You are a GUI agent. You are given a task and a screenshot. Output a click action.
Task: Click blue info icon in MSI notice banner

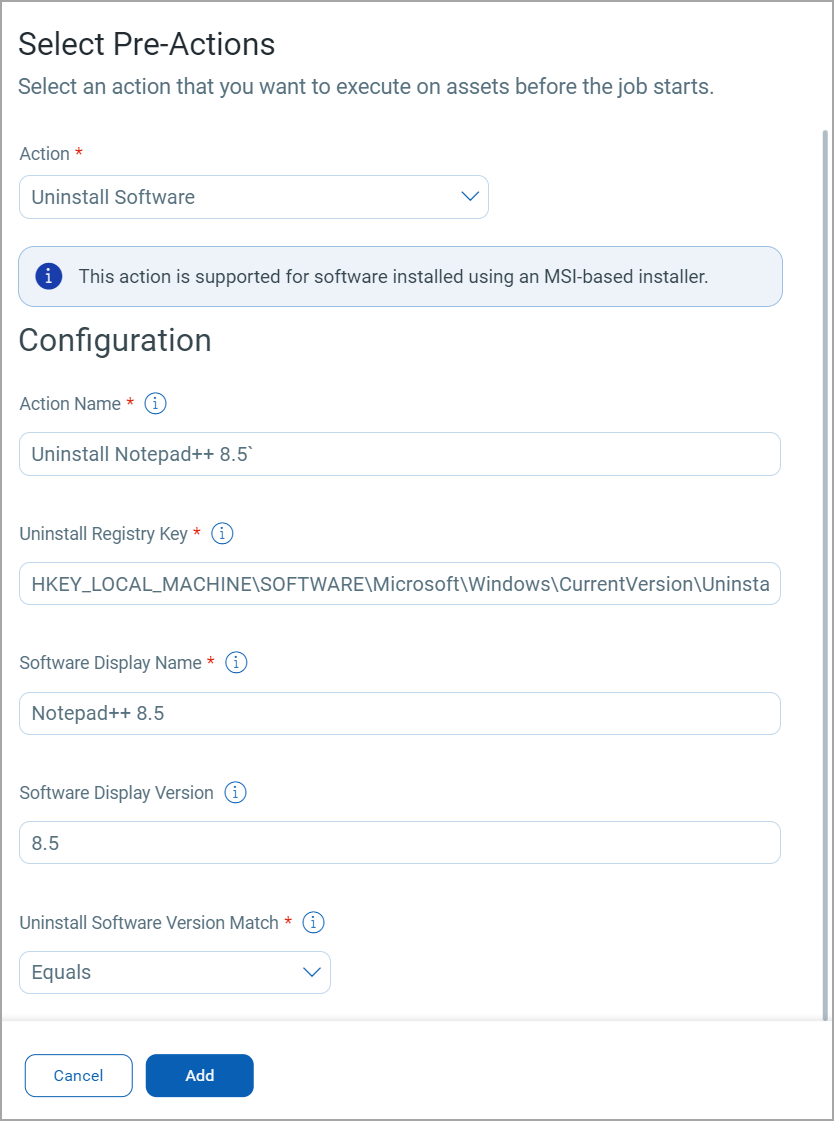tap(49, 276)
